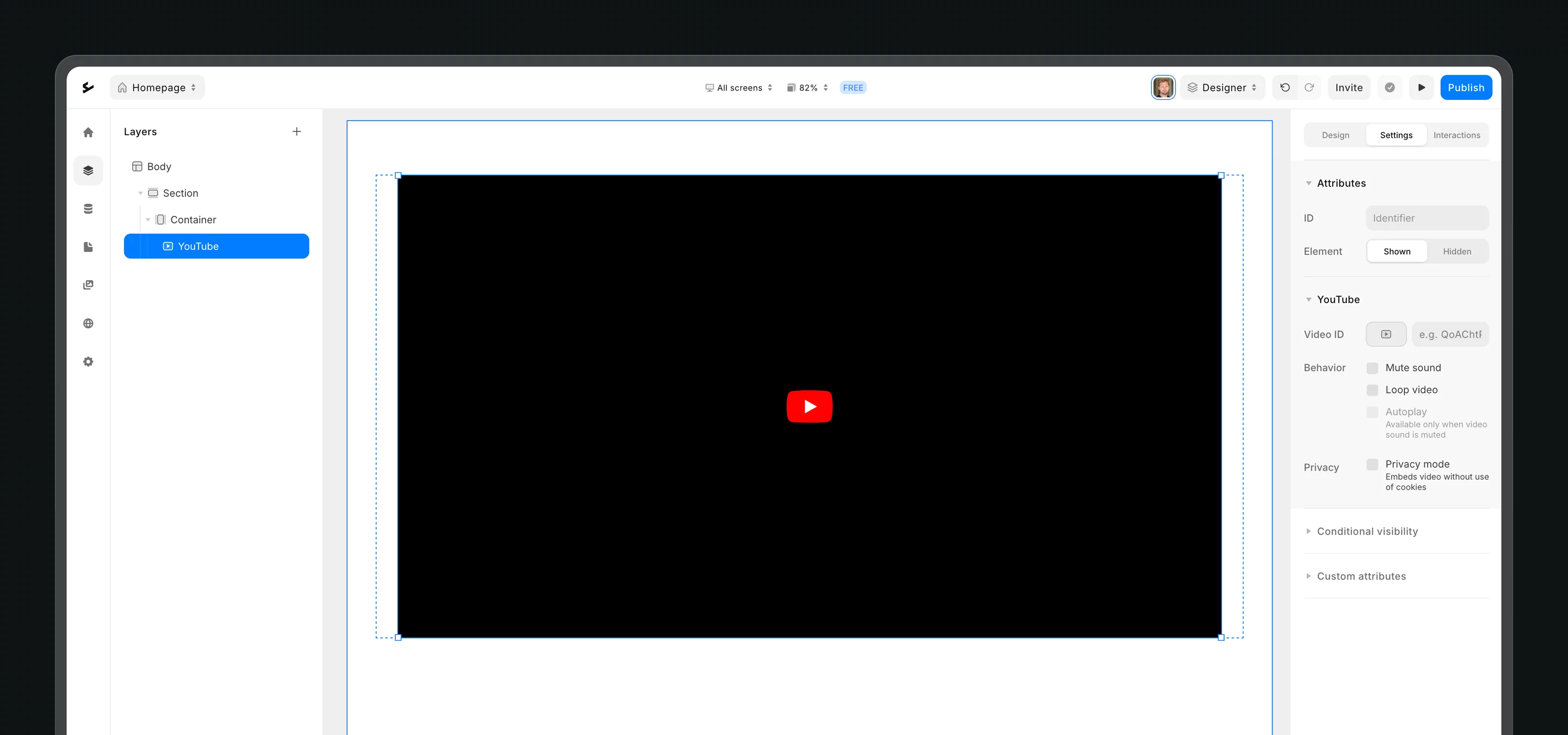Select the Section layer
Viewport: 1568px width, 735px height.
coord(216,194)
